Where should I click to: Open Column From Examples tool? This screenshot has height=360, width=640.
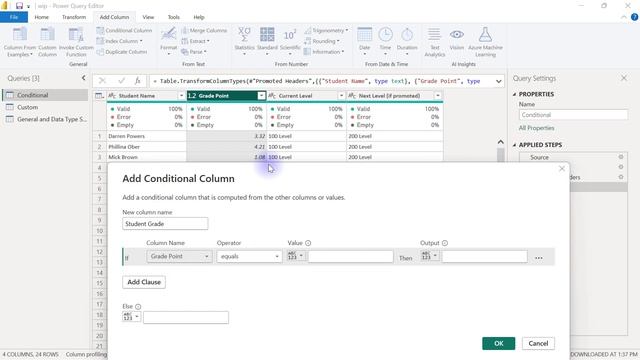click(x=19, y=42)
